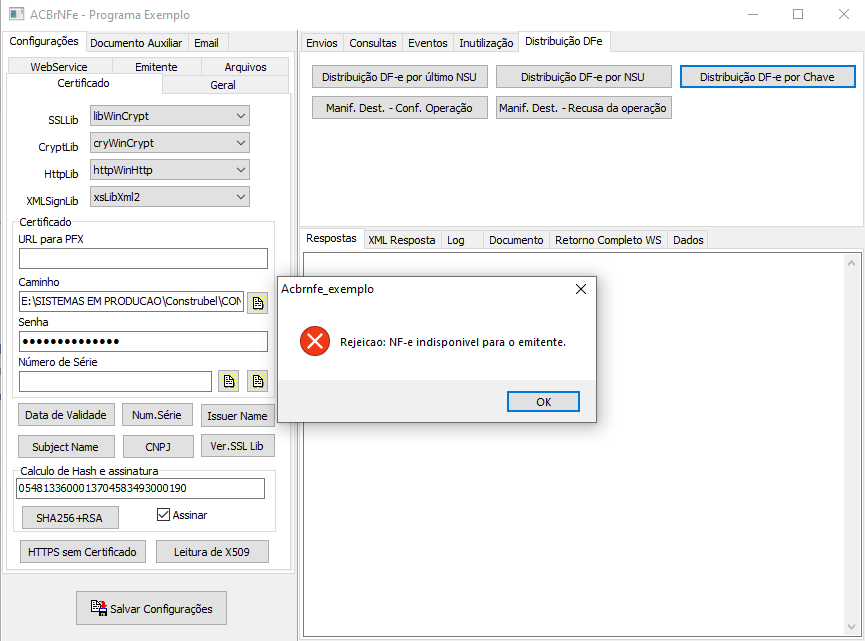
Task: Select the Emitente tab
Action: [157, 67]
